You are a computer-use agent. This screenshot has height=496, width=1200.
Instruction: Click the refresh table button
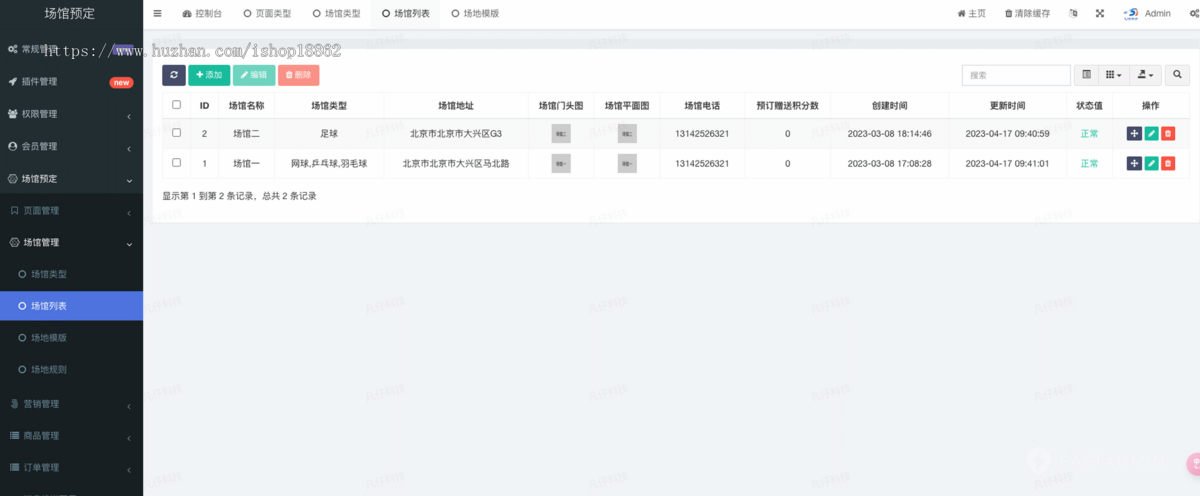pos(174,75)
